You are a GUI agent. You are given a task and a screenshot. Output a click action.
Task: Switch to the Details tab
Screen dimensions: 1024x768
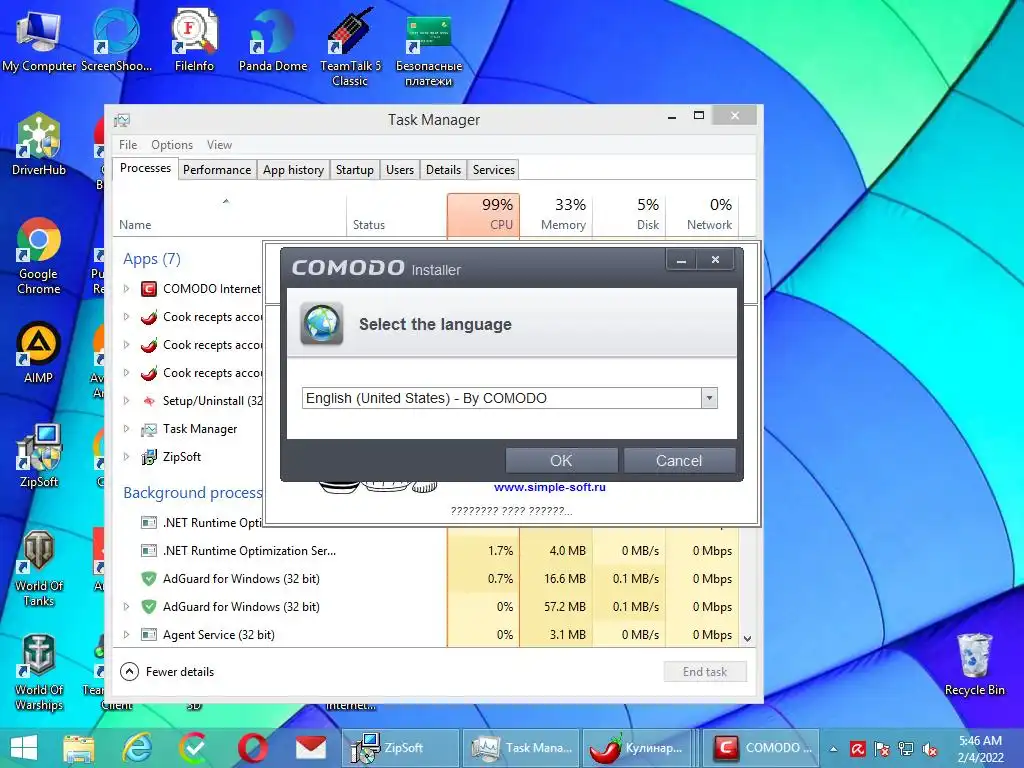pyautogui.click(x=443, y=170)
